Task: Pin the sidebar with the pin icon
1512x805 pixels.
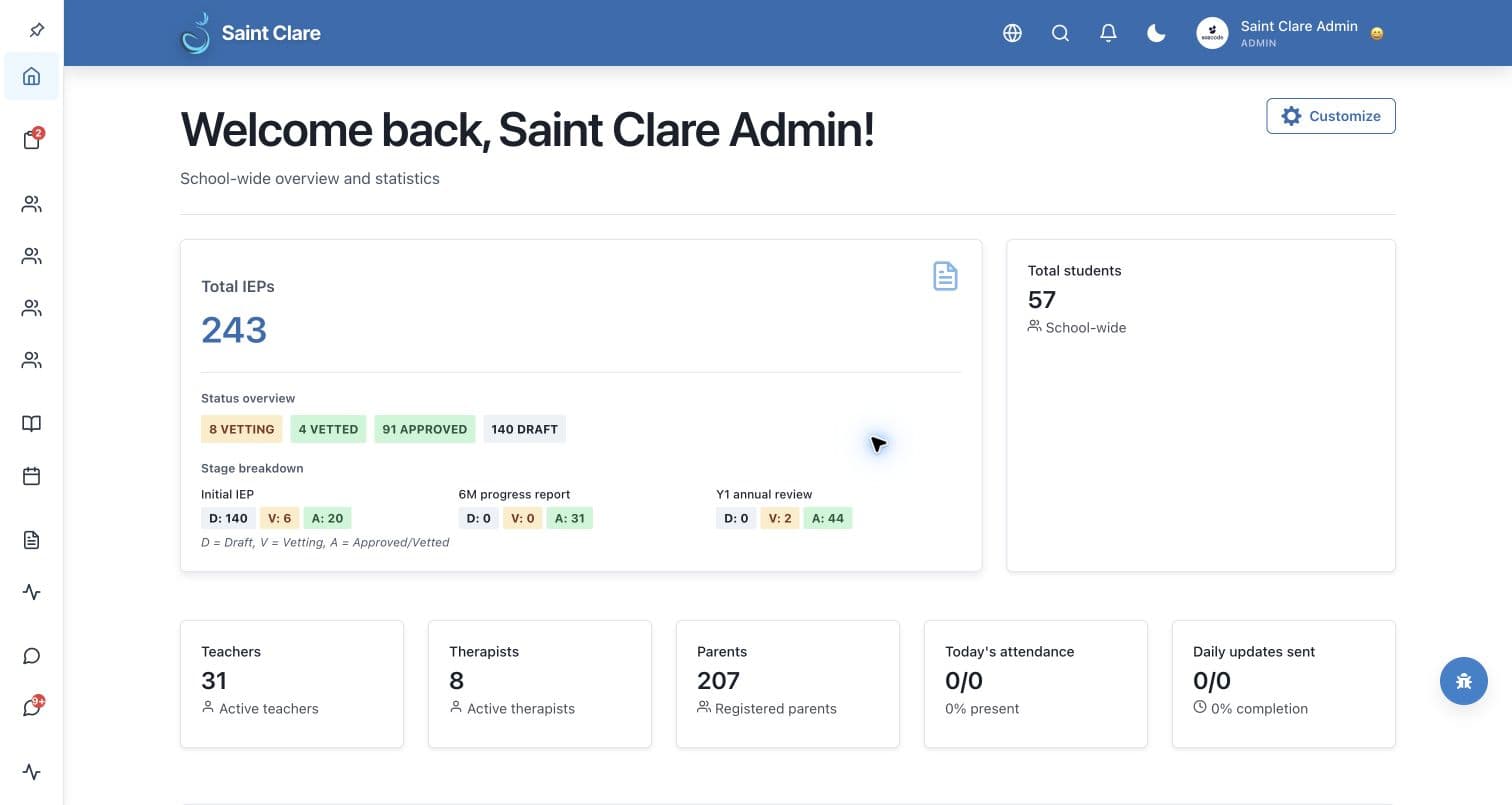Action: [x=36, y=30]
